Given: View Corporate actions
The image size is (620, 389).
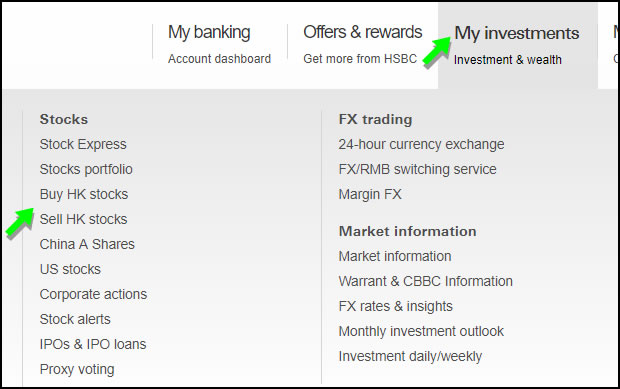Looking at the screenshot, I should pos(93,294).
